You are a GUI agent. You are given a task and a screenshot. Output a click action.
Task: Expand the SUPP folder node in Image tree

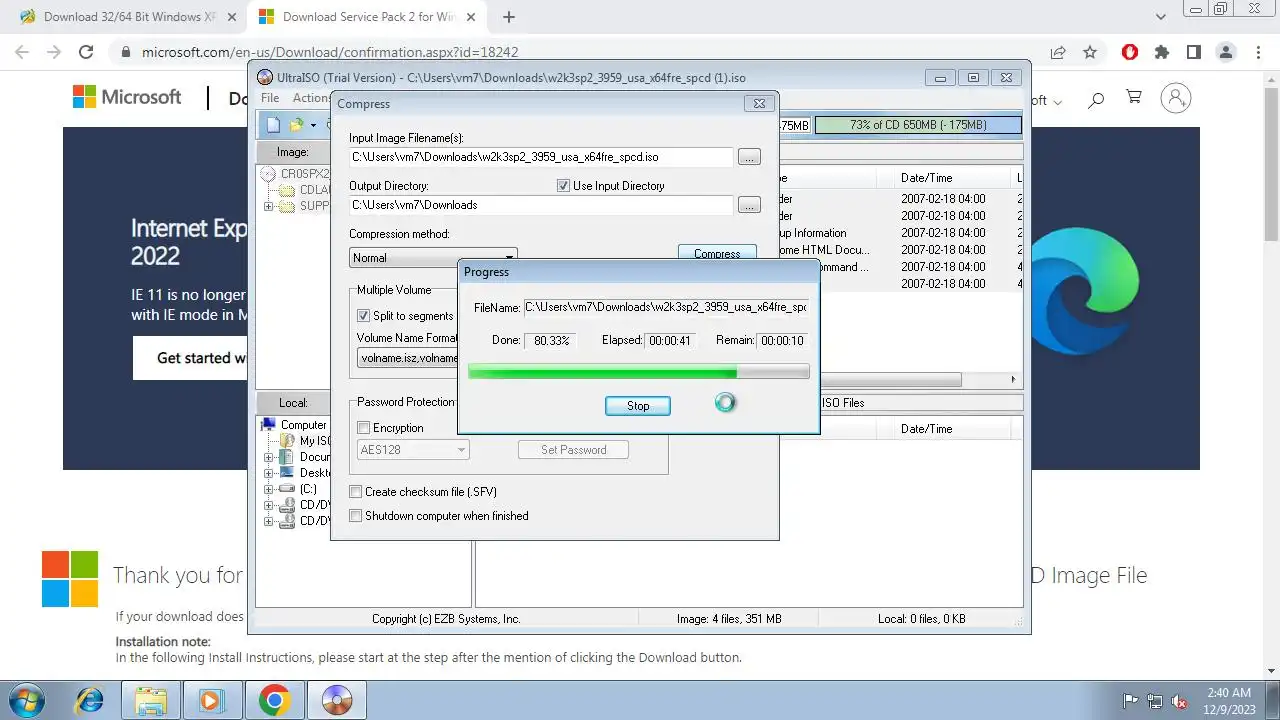click(x=268, y=207)
